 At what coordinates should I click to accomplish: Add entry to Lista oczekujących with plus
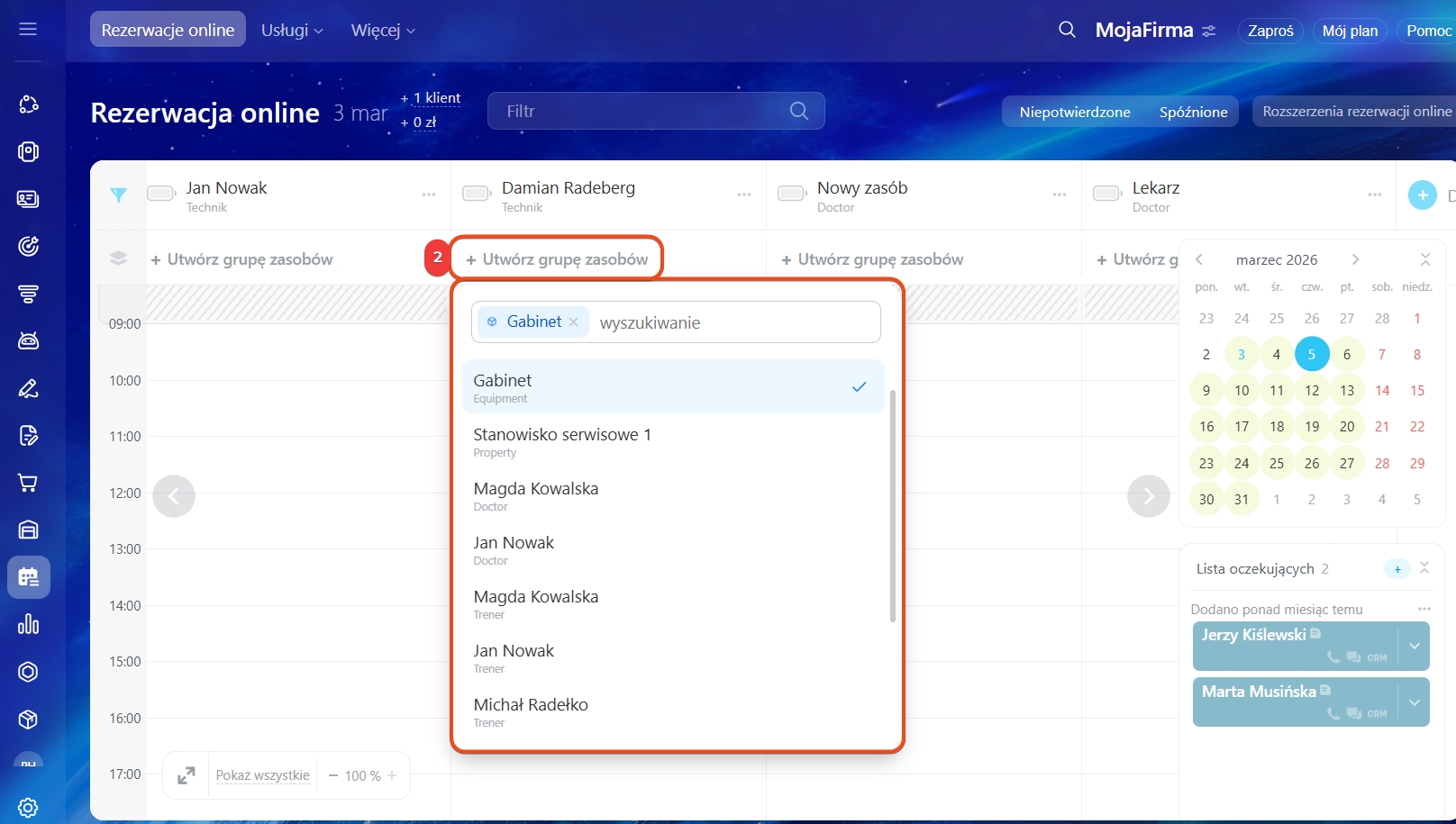coord(1397,569)
